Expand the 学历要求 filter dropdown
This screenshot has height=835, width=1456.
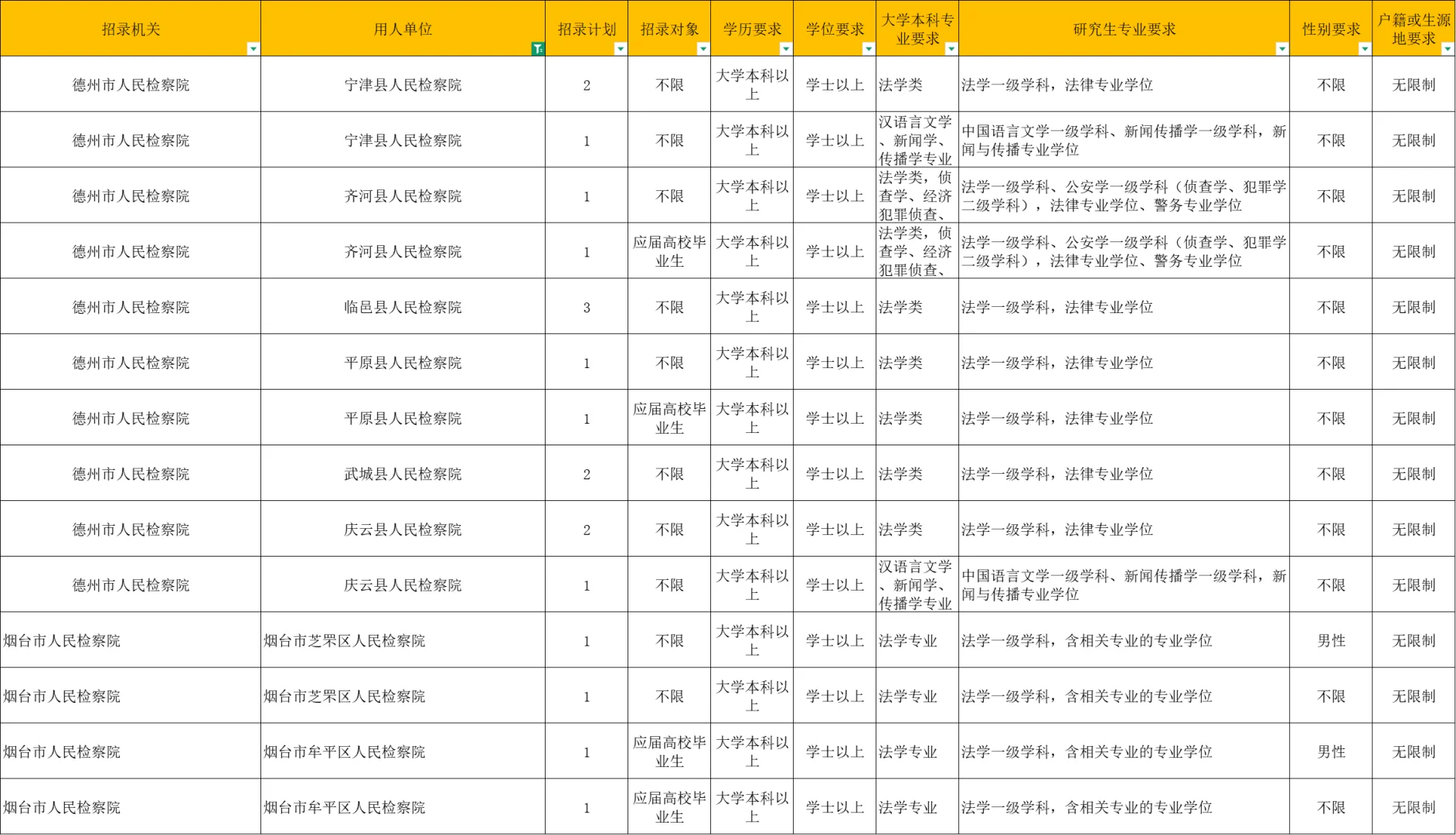786,49
